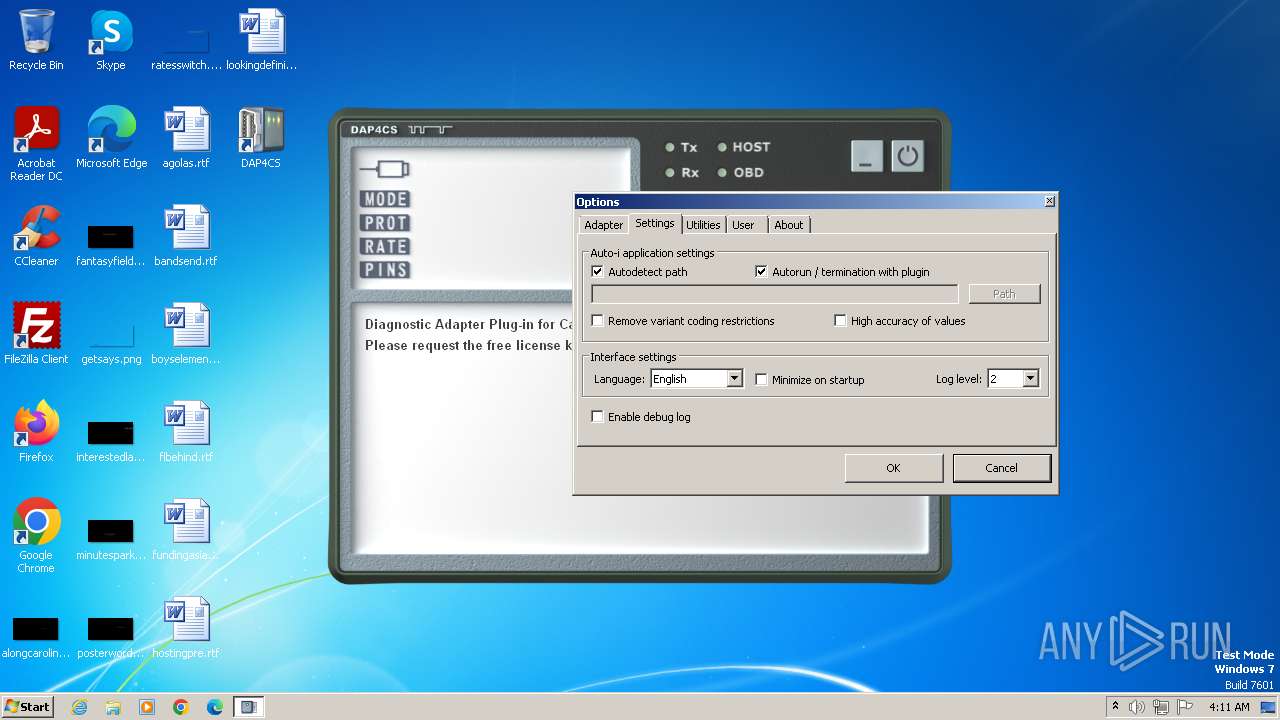1280x720 pixels.
Task: Click the connector plug icon in DAP4CS
Action: tap(385, 169)
